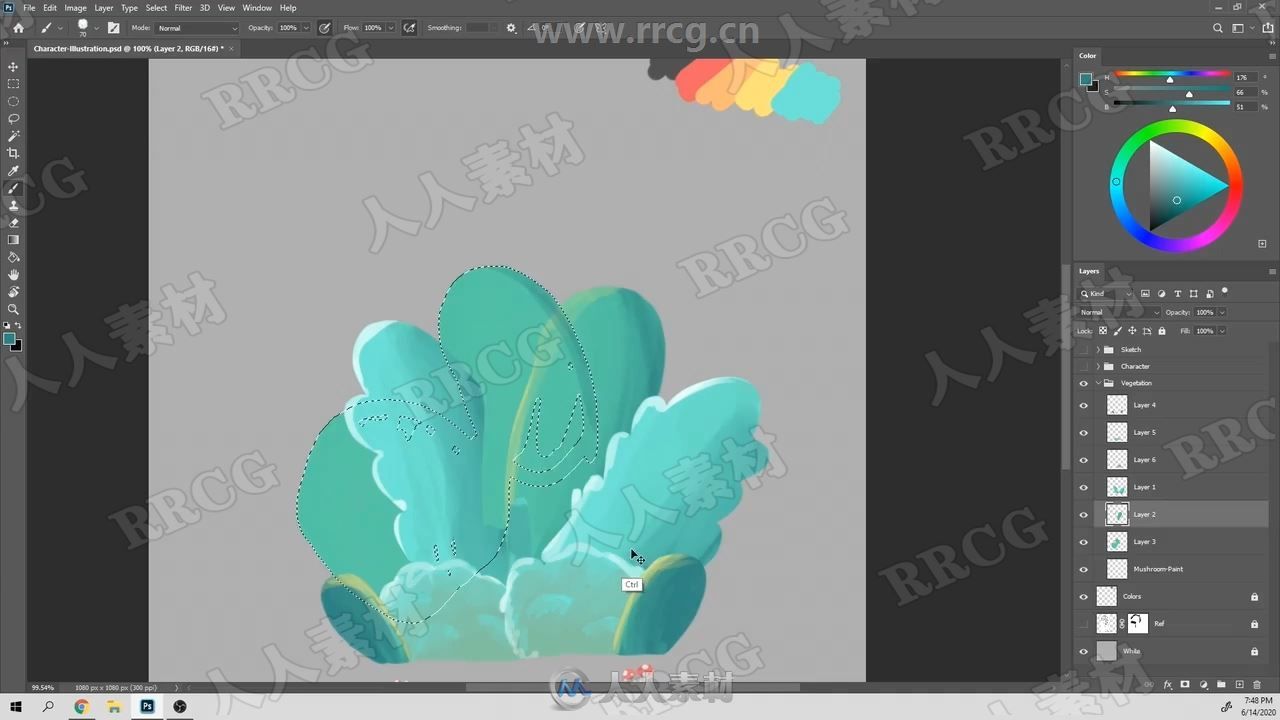Select the Clone Stamp tool
1280x720 pixels.
(13, 205)
